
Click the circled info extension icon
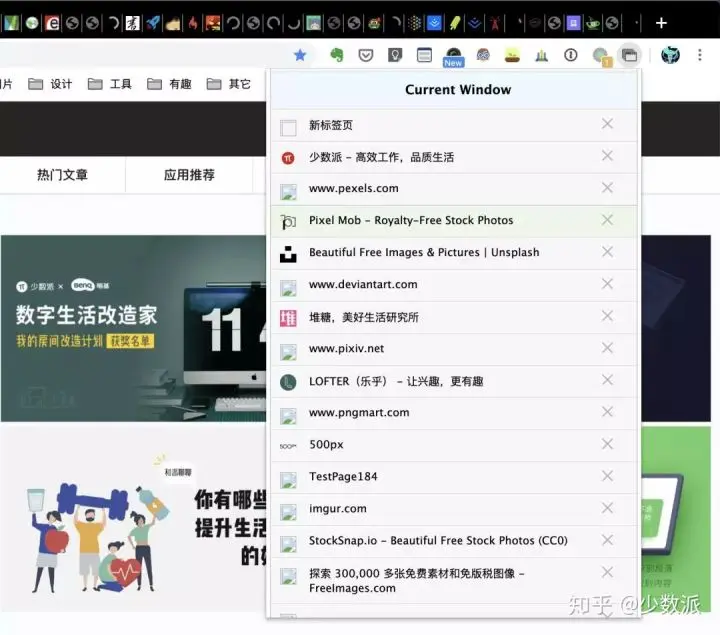tap(570, 56)
